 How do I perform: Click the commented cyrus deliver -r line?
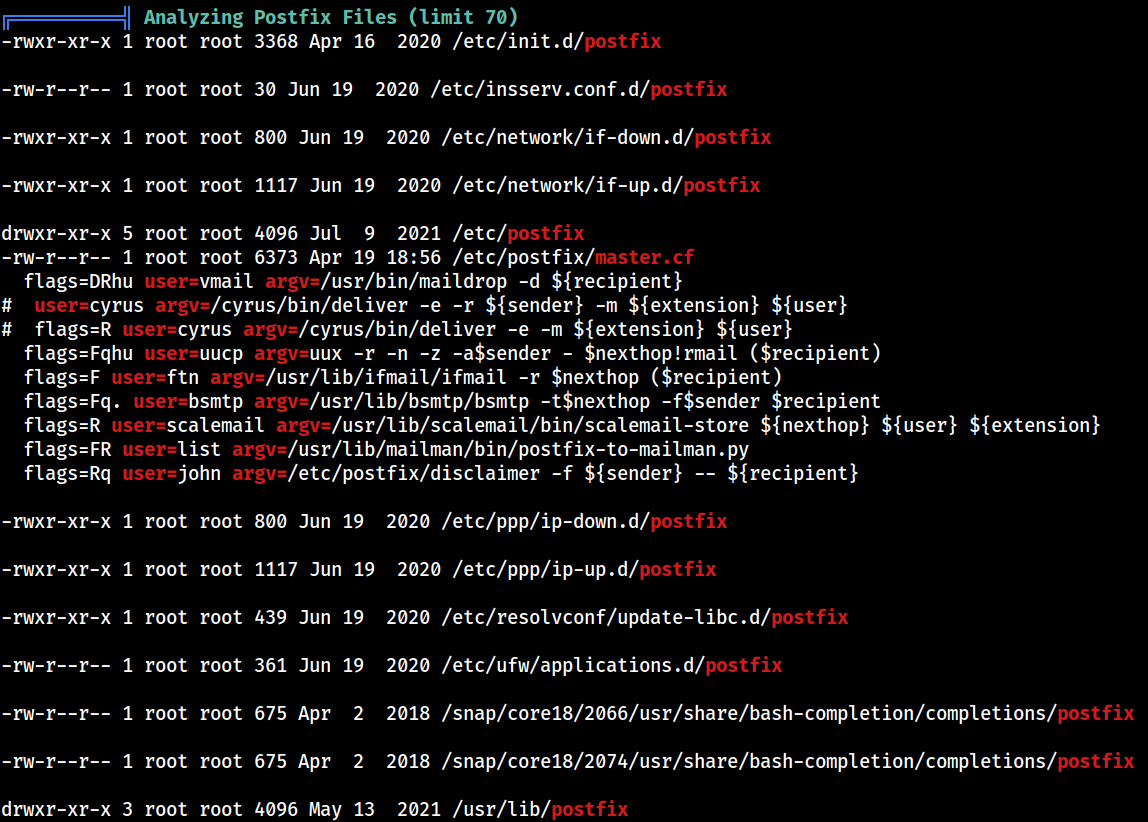click(x=424, y=305)
